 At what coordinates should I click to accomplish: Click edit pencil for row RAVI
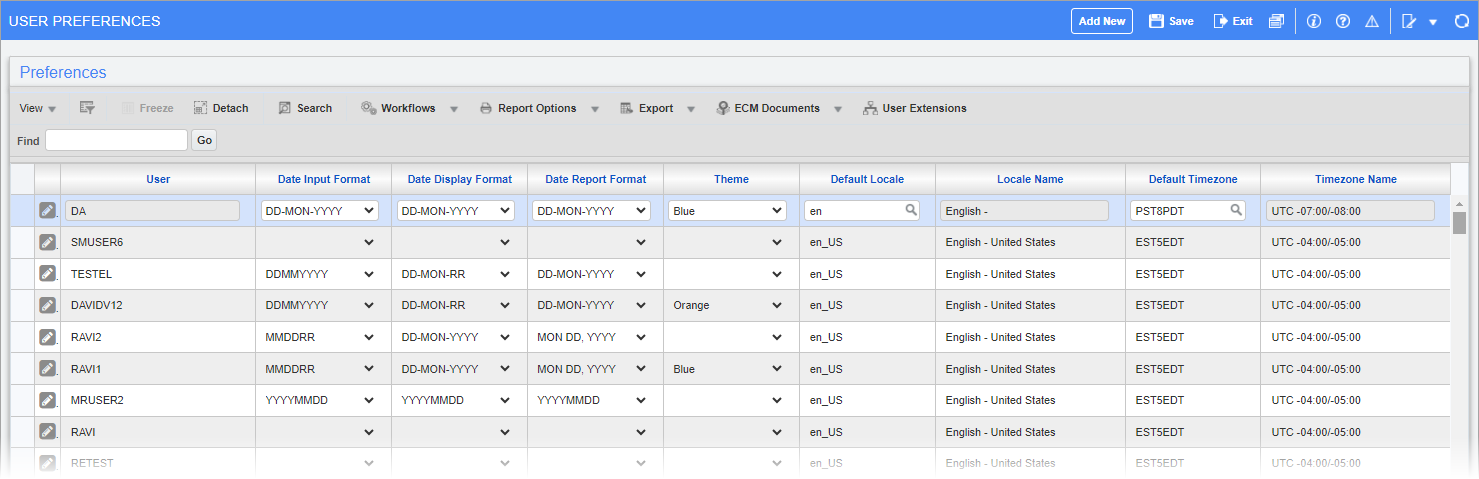tap(47, 432)
